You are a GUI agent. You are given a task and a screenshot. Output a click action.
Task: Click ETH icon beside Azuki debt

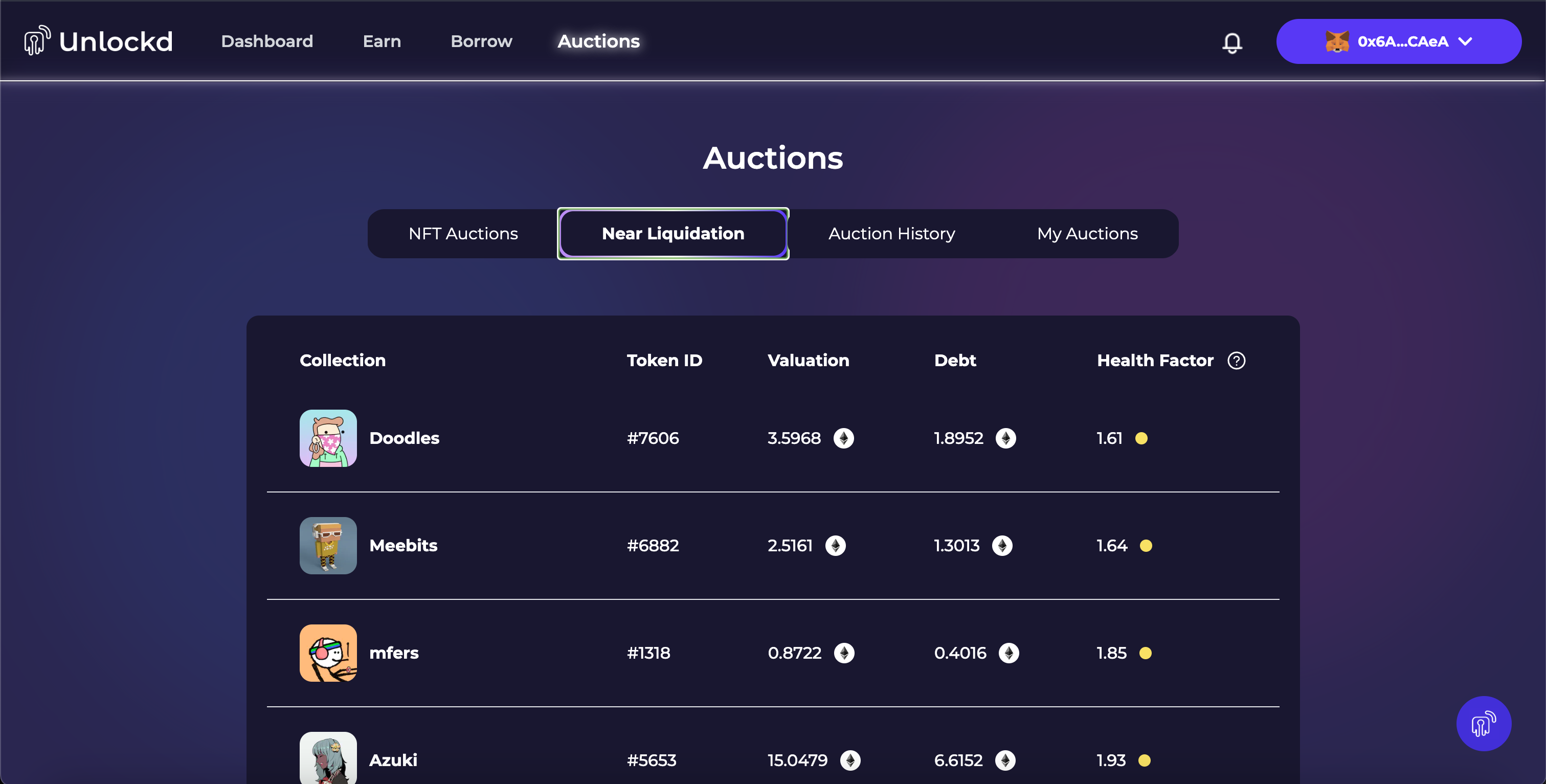(x=1004, y=760)
